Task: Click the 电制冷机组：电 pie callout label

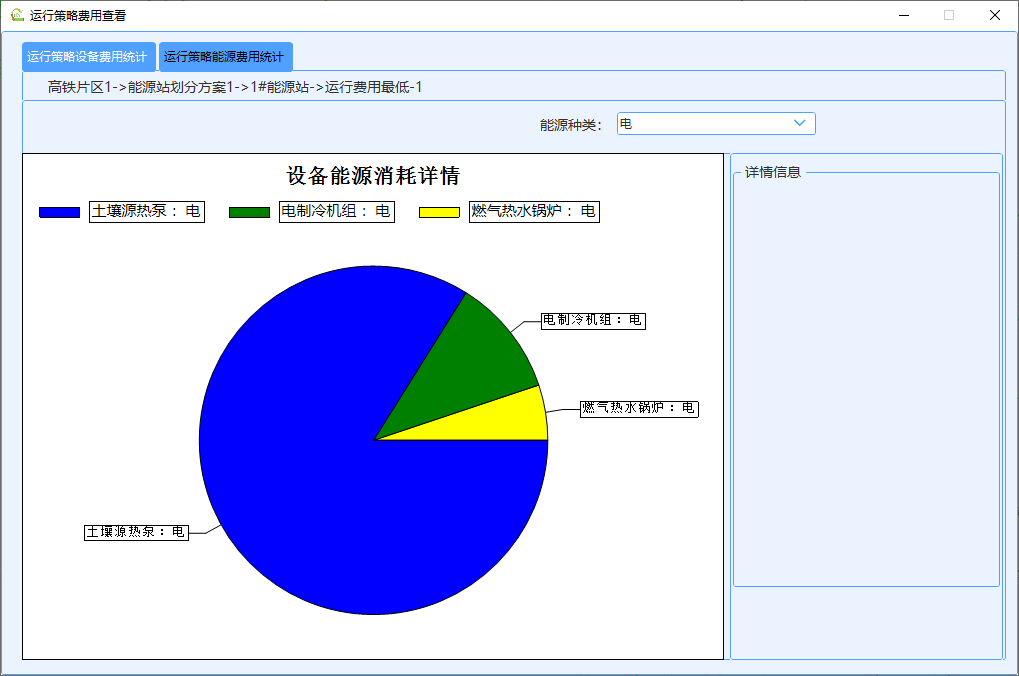Action: [593, 320]
